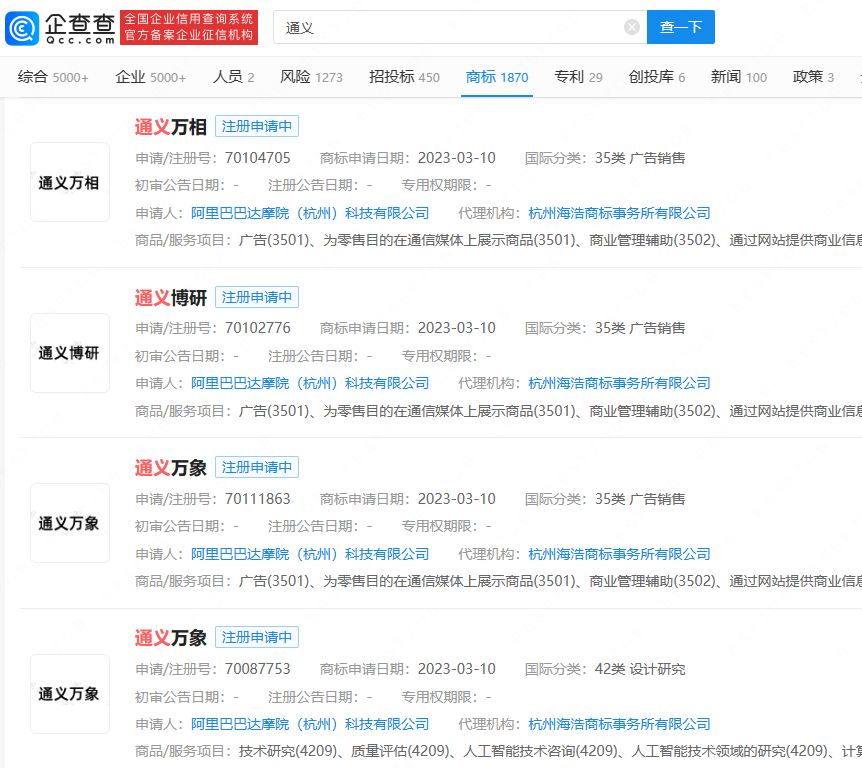Click 42类 设计研究 classification text
862x768 pixels.
(640, 669)
